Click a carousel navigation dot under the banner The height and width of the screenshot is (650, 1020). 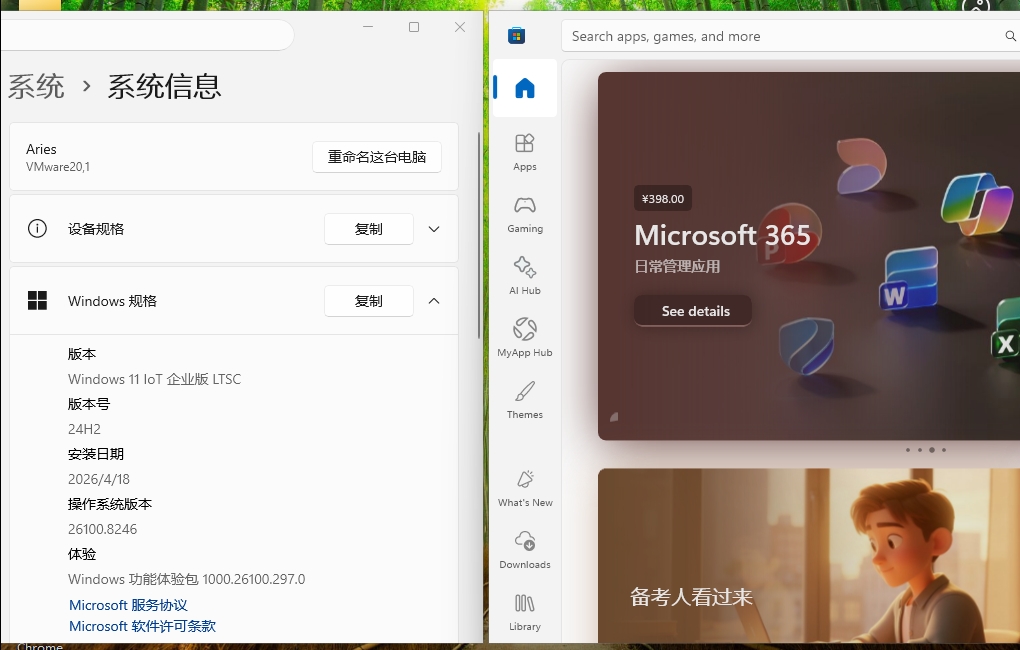(931, 450)
